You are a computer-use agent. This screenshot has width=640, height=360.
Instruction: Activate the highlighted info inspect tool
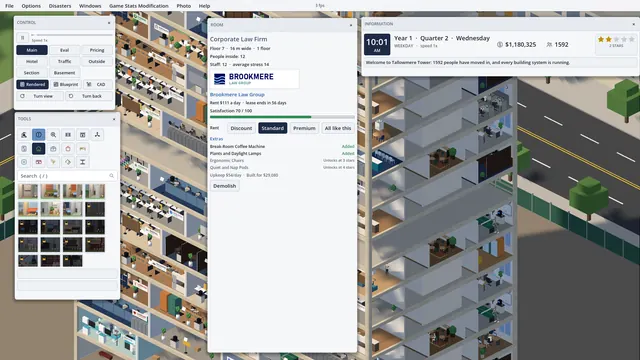(x=39, y=135)
